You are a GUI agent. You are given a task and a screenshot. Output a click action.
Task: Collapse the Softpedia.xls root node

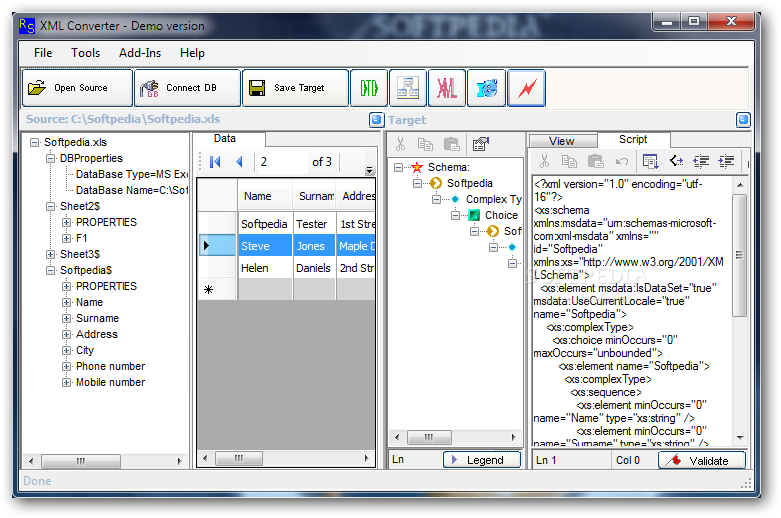(x=34, y=142)
